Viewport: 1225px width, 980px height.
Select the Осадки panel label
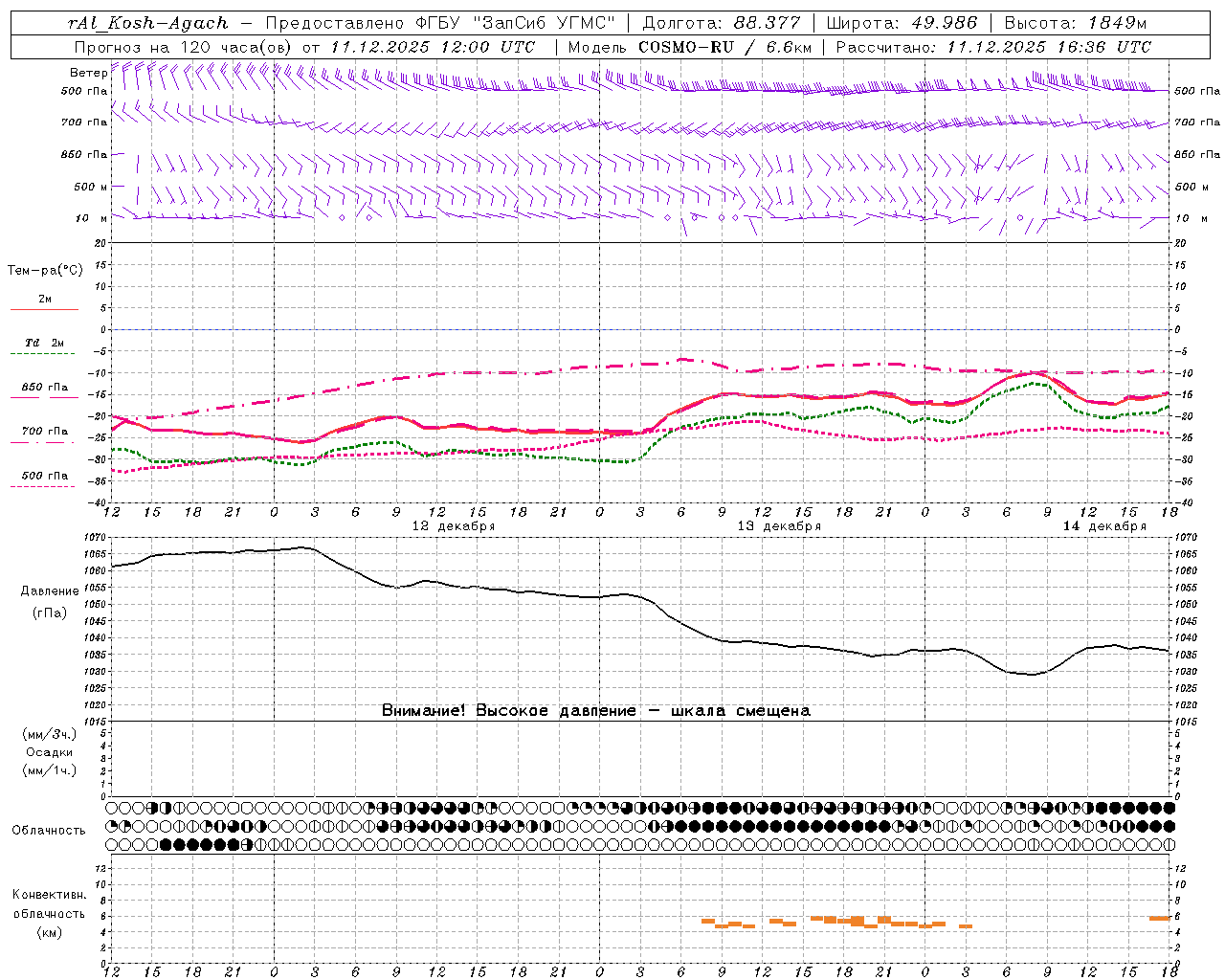50,753
